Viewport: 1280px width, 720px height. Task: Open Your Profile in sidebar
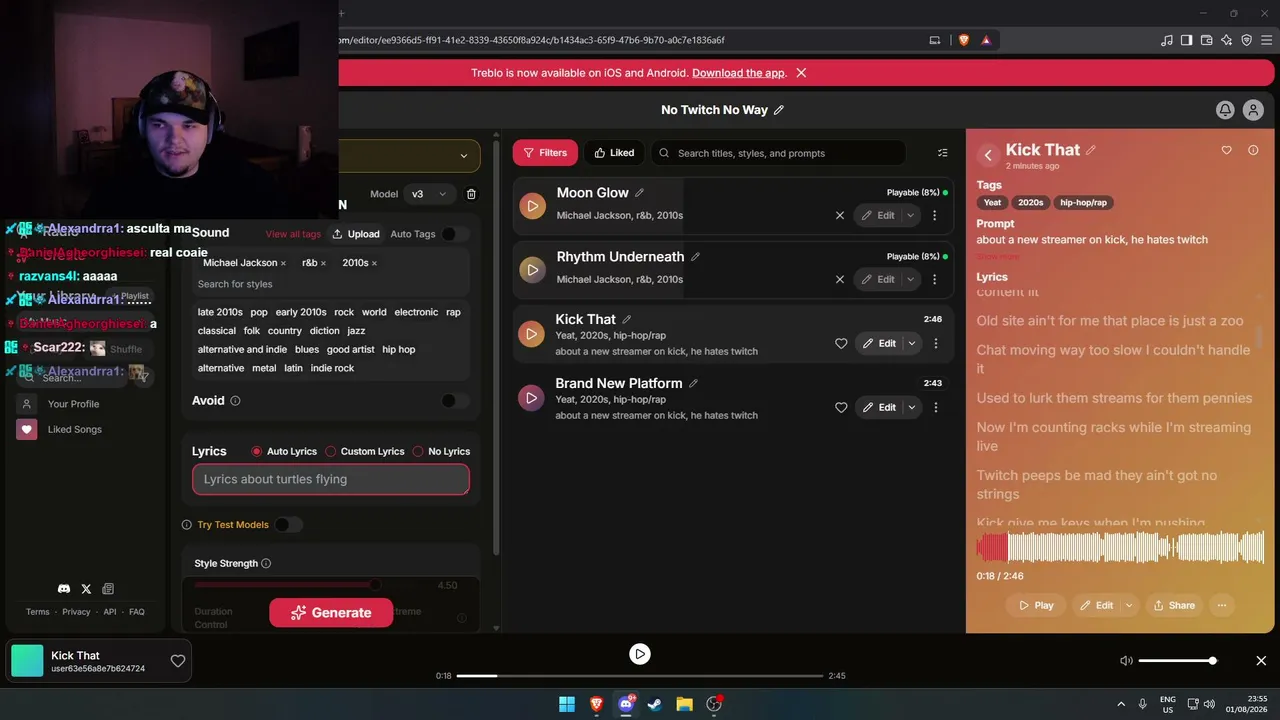[x=73, y=404]
